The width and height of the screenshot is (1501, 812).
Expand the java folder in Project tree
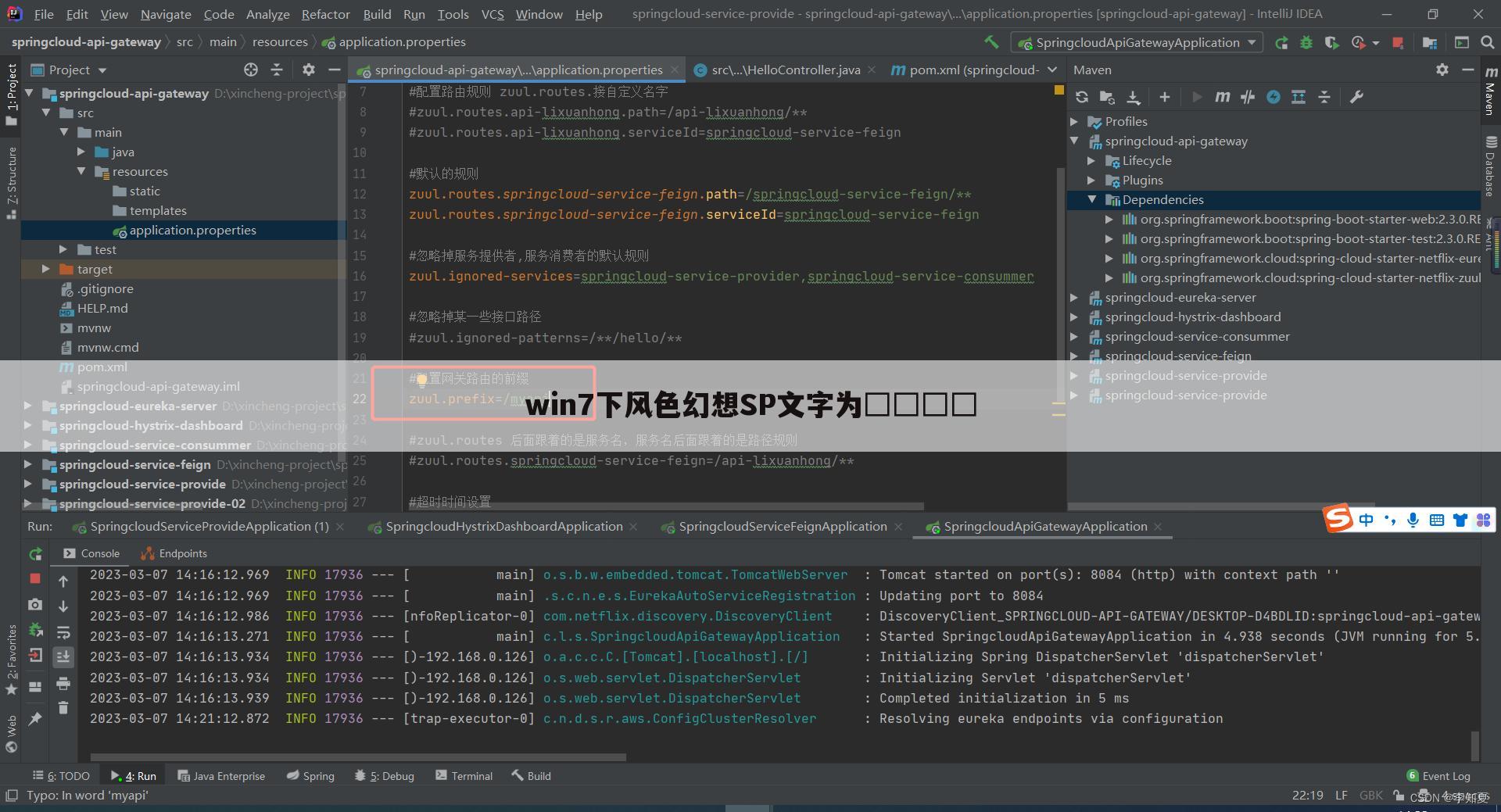coord(81,152)
